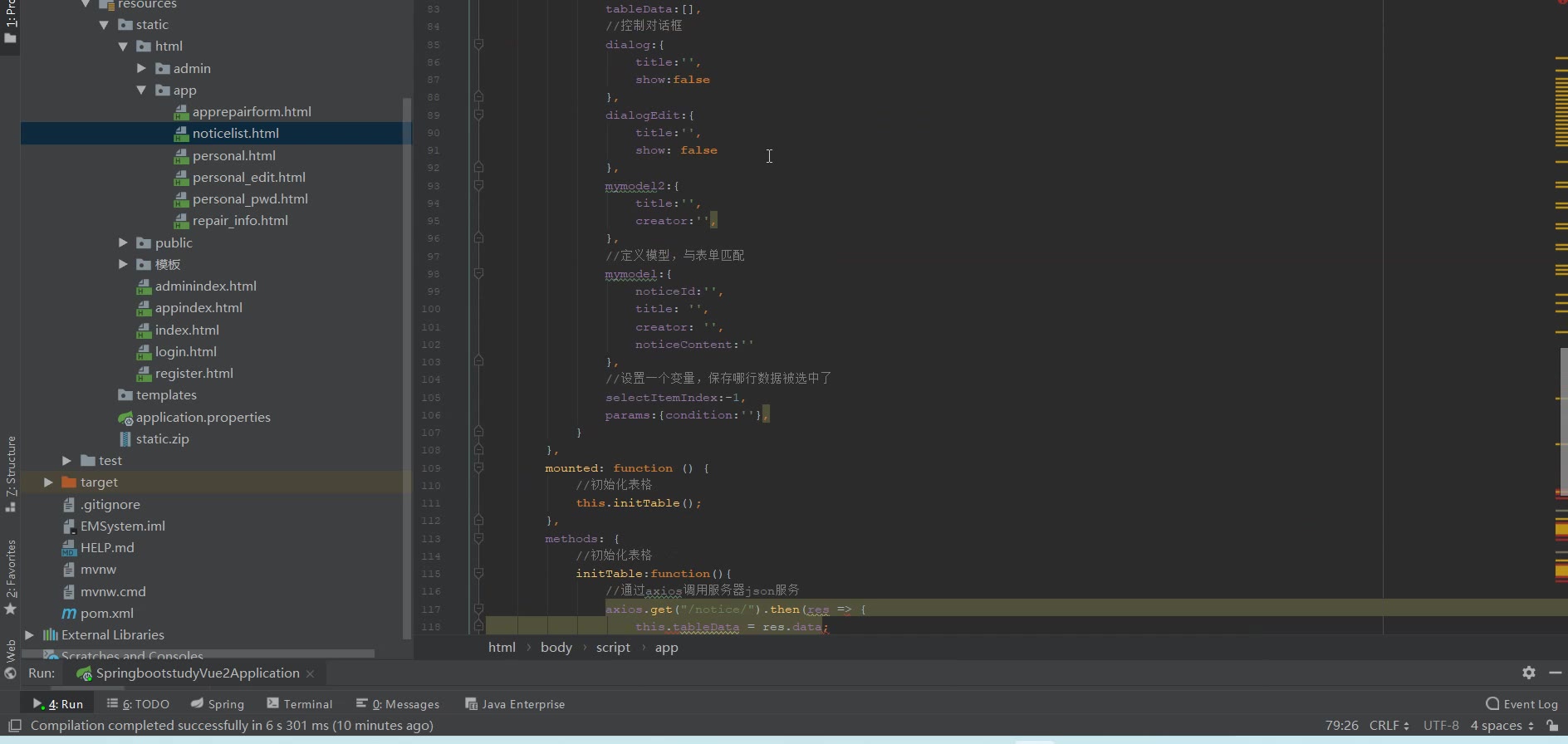Expand the admin folder
This screenshot has width=1568, height=744.
pyautogui.click(x=141, y=68)
